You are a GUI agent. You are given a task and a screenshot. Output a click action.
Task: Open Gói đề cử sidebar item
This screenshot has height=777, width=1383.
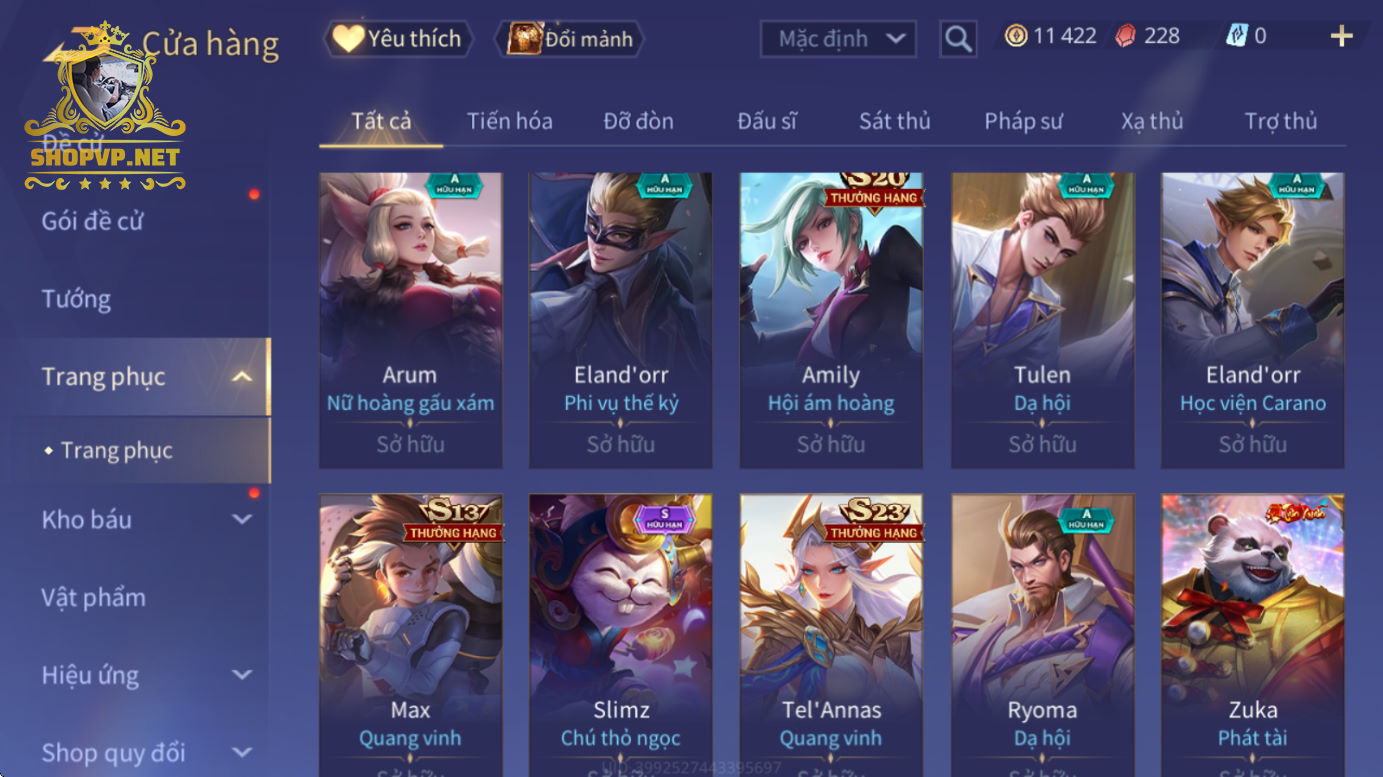click(92, 221)
